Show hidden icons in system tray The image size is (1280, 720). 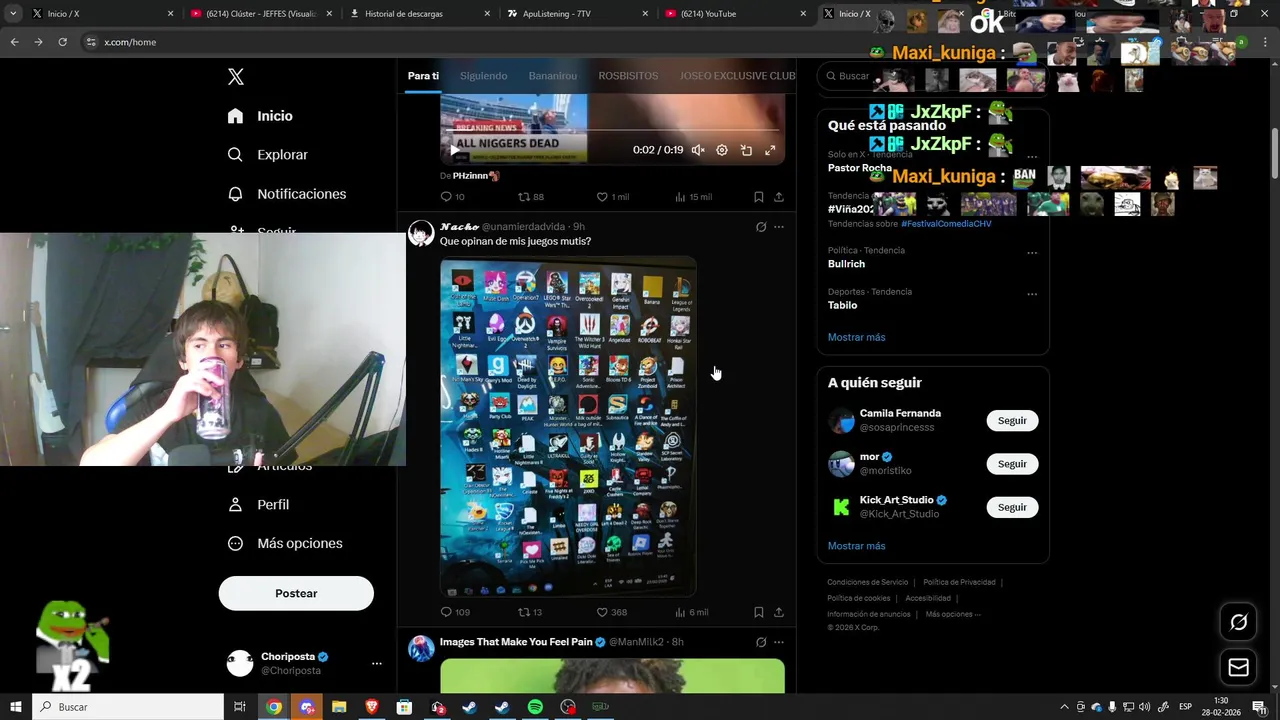click(1064, 707)
